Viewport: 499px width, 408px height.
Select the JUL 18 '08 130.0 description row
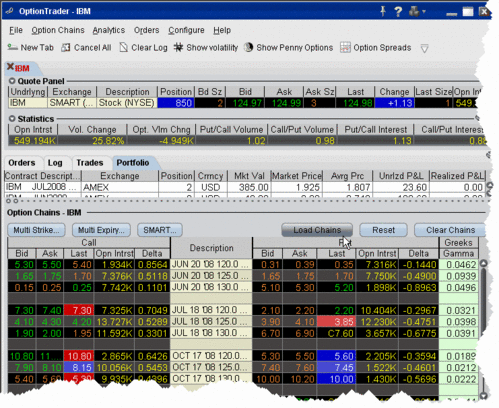211,333
